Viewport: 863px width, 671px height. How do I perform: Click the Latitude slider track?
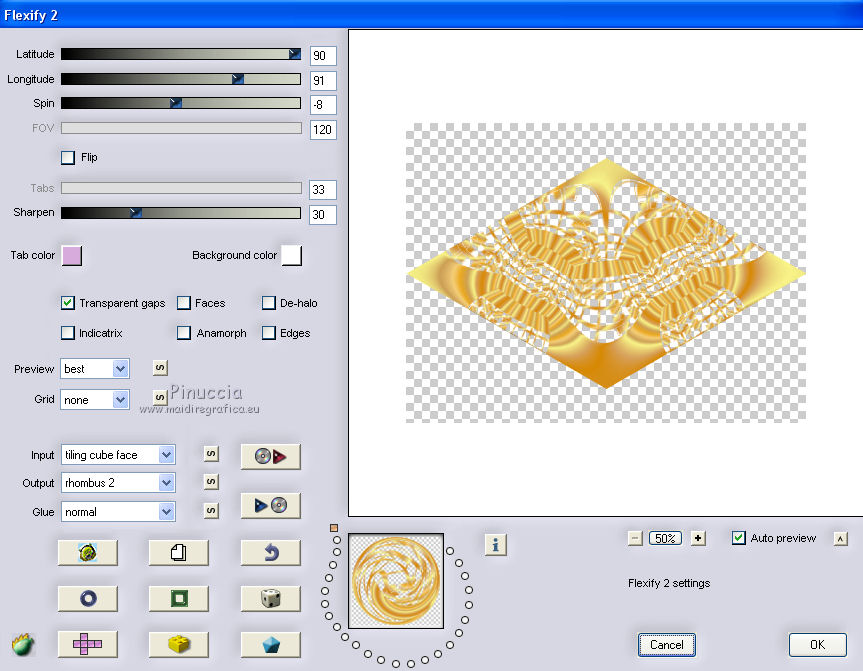[181, 54]
